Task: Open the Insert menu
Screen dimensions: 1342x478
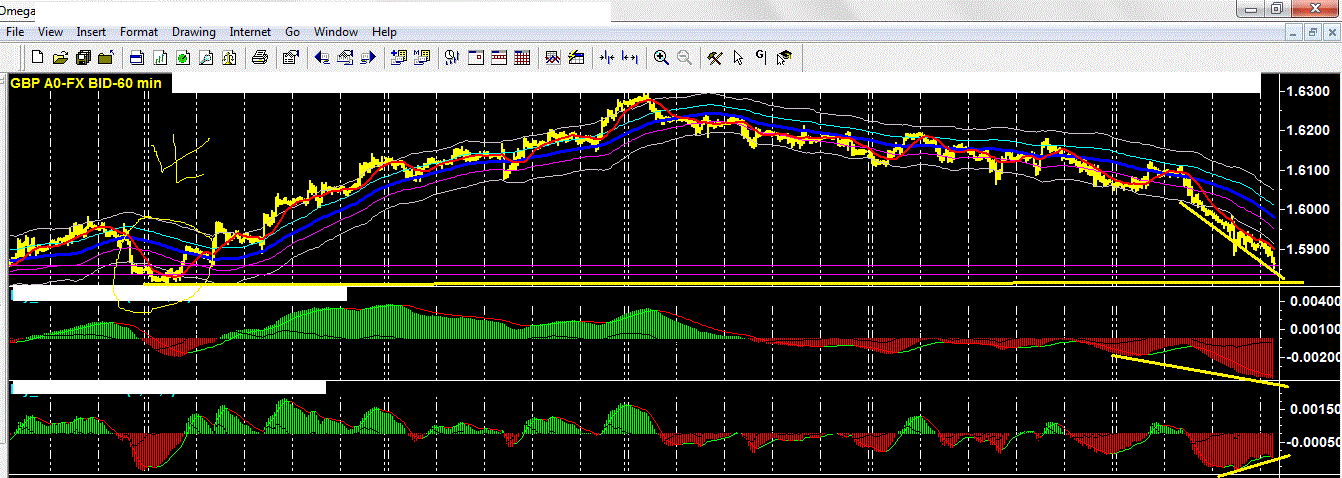Action: tap(91, 32)
